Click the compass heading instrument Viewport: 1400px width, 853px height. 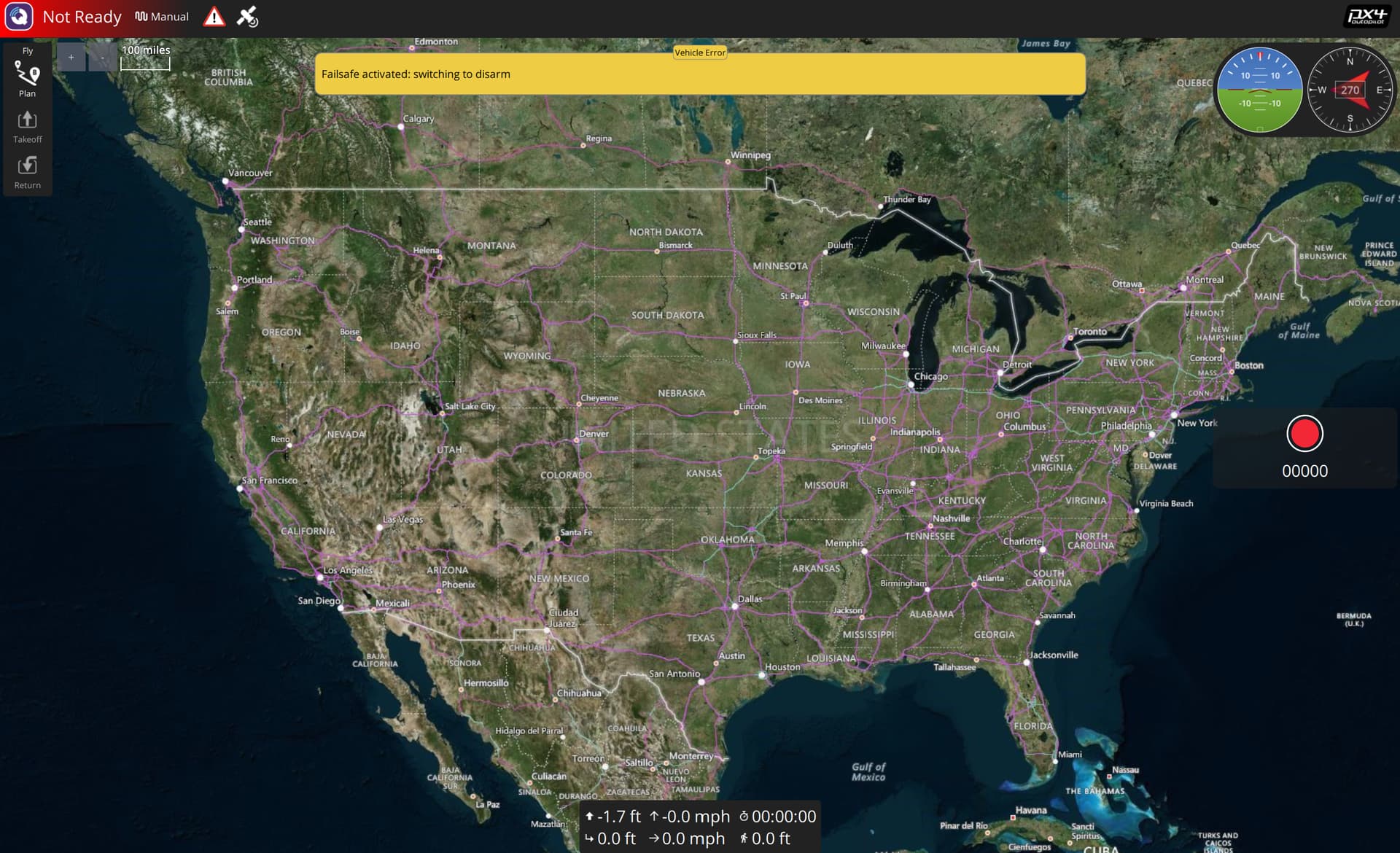1350,90
